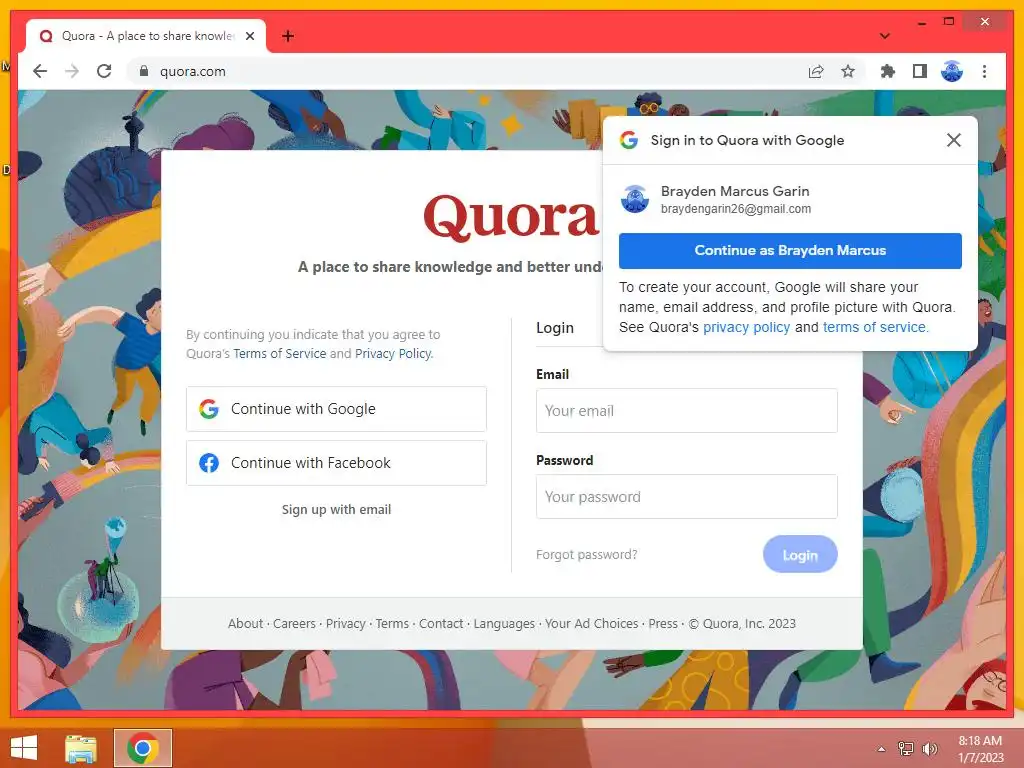Click Continue with Google button
Viewport: 1024px width, 768px height.
click(336, 409)
